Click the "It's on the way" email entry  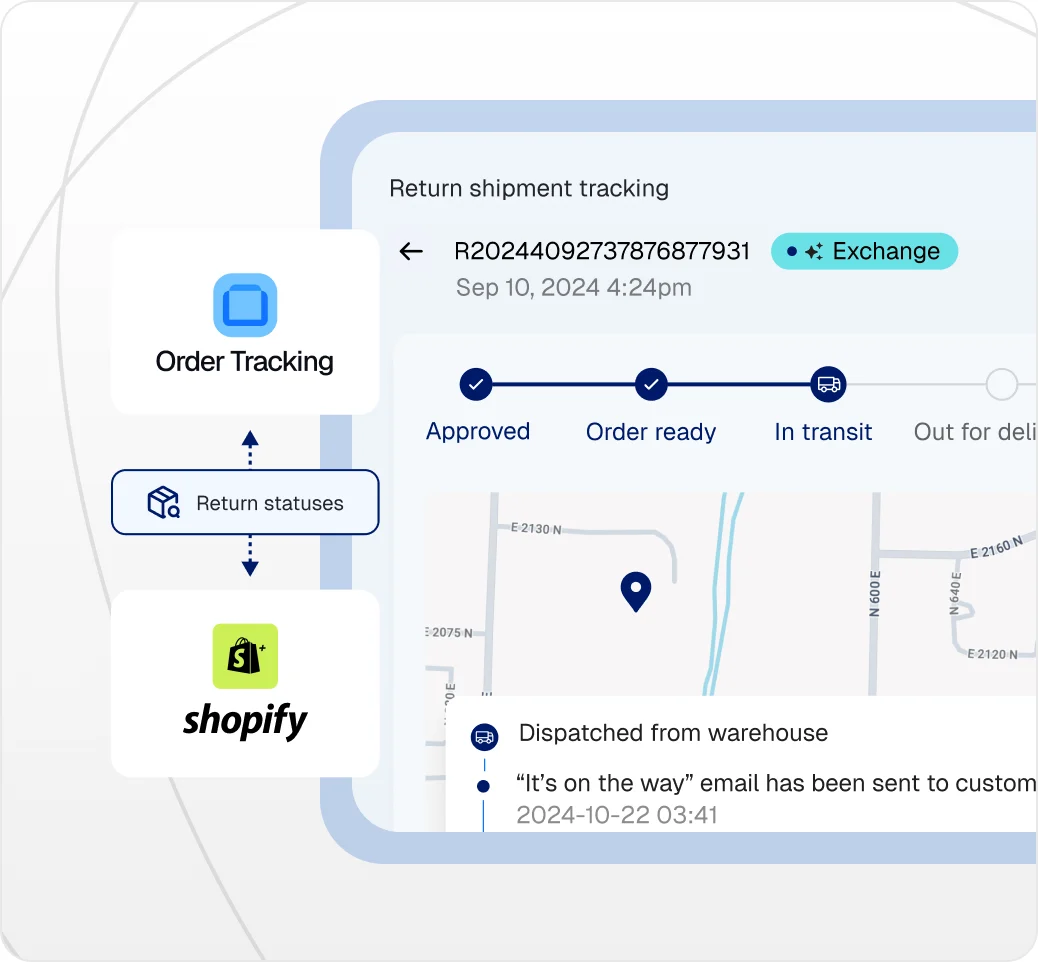(x=776, y=783)
